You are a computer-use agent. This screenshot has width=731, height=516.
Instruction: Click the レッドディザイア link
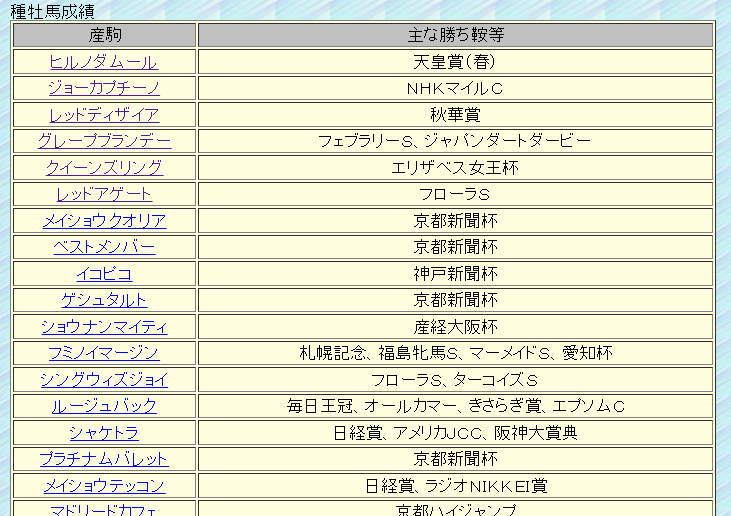104,115
